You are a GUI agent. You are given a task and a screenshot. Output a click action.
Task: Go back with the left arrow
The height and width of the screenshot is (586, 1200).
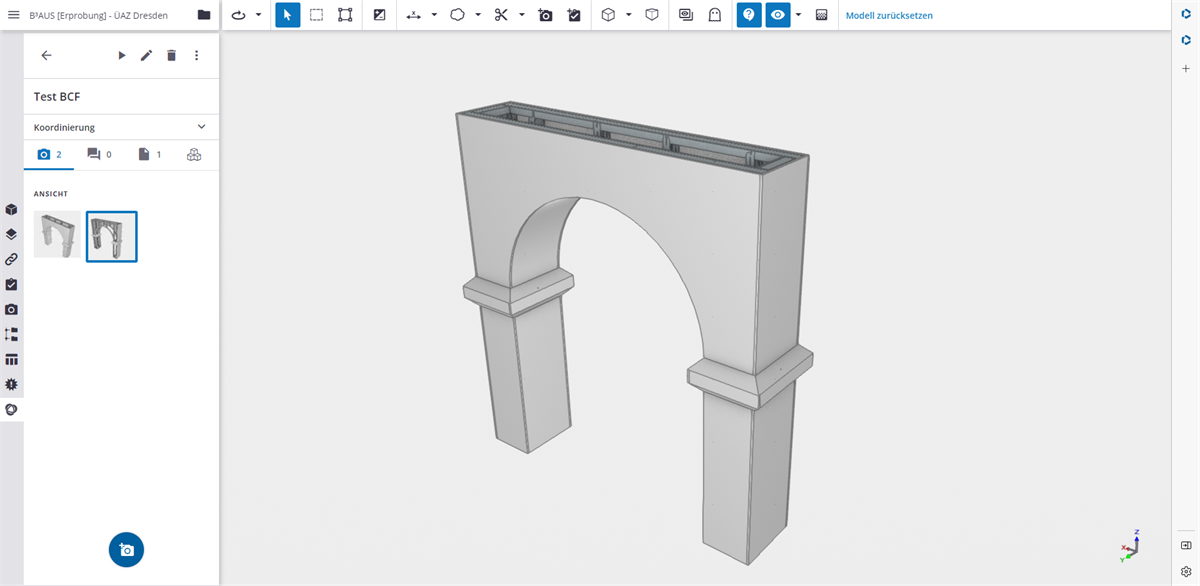46,56
